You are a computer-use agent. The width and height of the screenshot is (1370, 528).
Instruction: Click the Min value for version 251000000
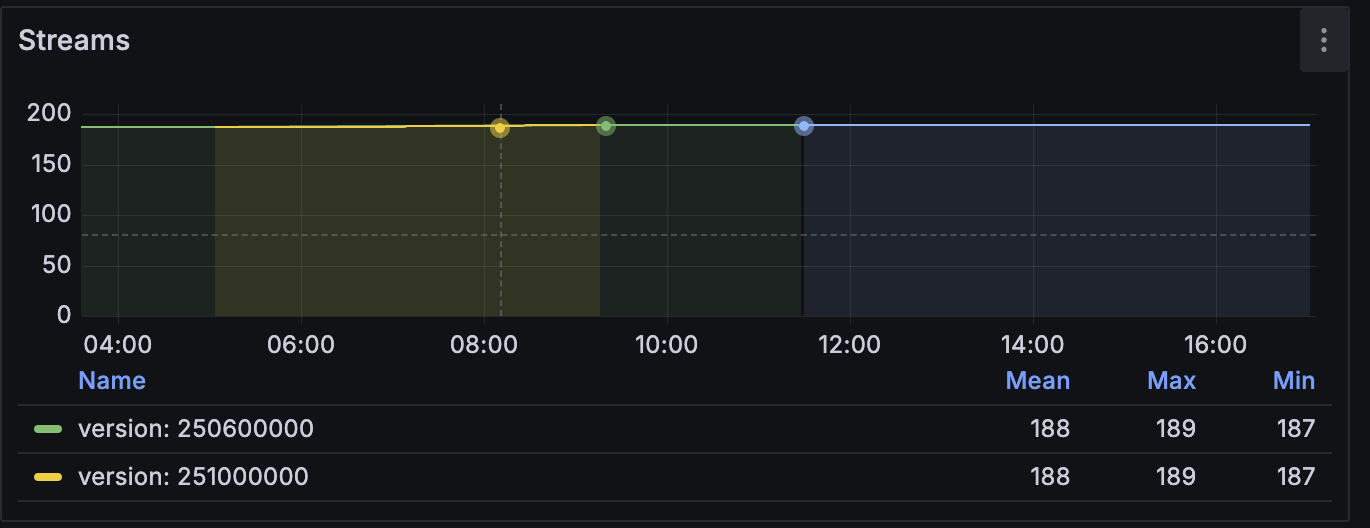click(x=1295, y=477)
